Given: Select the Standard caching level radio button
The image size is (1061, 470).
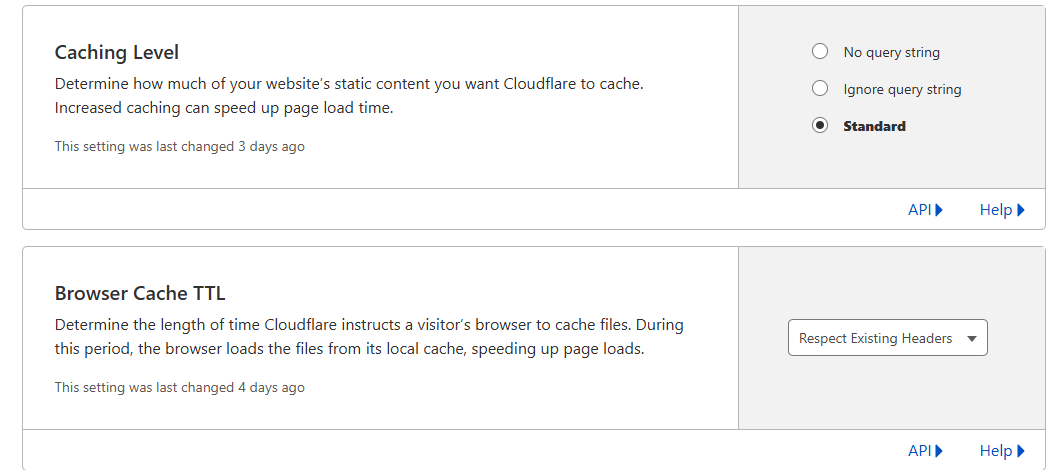Looking at the screenshot, I should 820,126.
